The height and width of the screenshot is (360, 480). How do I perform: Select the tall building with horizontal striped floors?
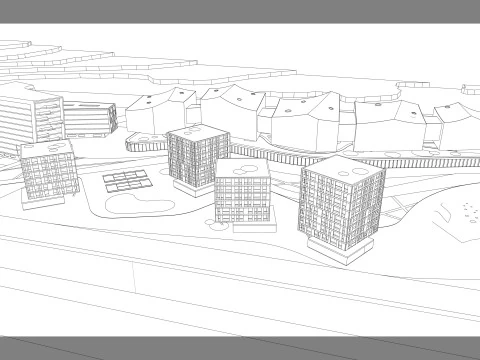pos(32,118)
